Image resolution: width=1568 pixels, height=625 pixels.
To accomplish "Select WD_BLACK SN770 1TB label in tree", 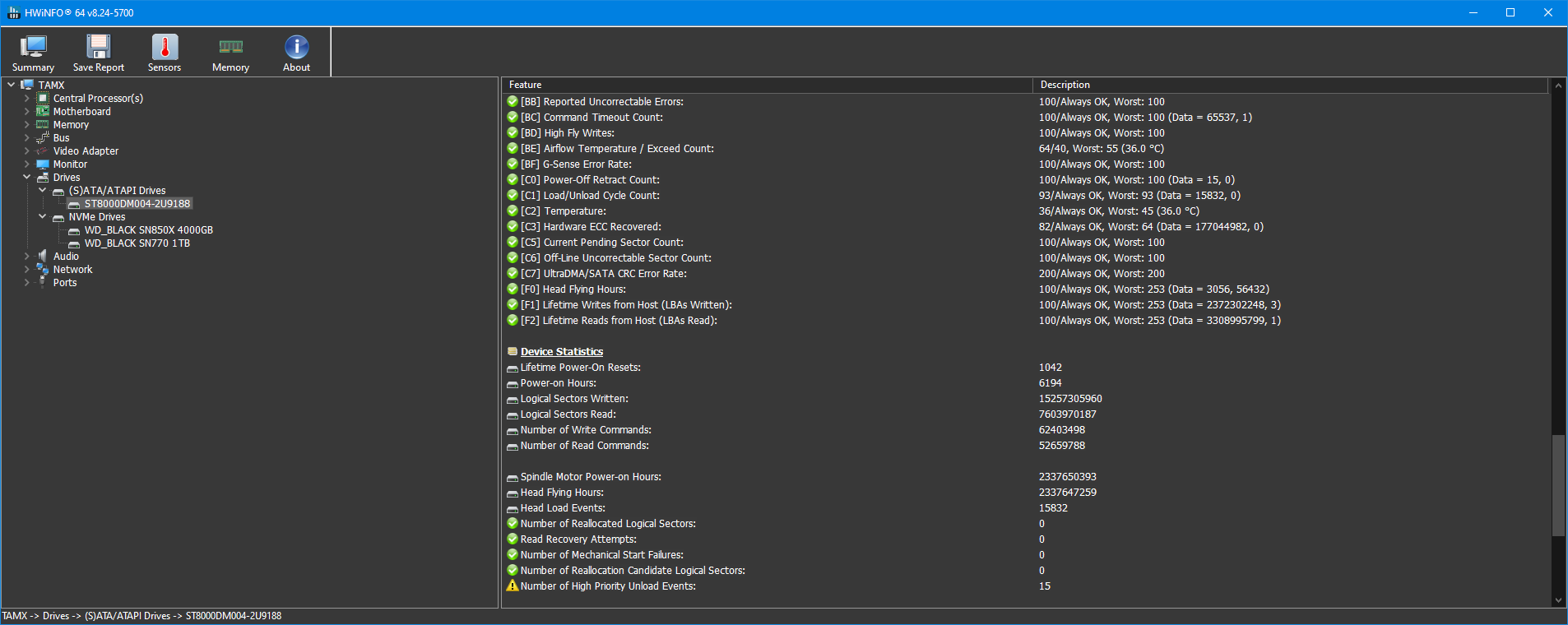I will point(137,243).
